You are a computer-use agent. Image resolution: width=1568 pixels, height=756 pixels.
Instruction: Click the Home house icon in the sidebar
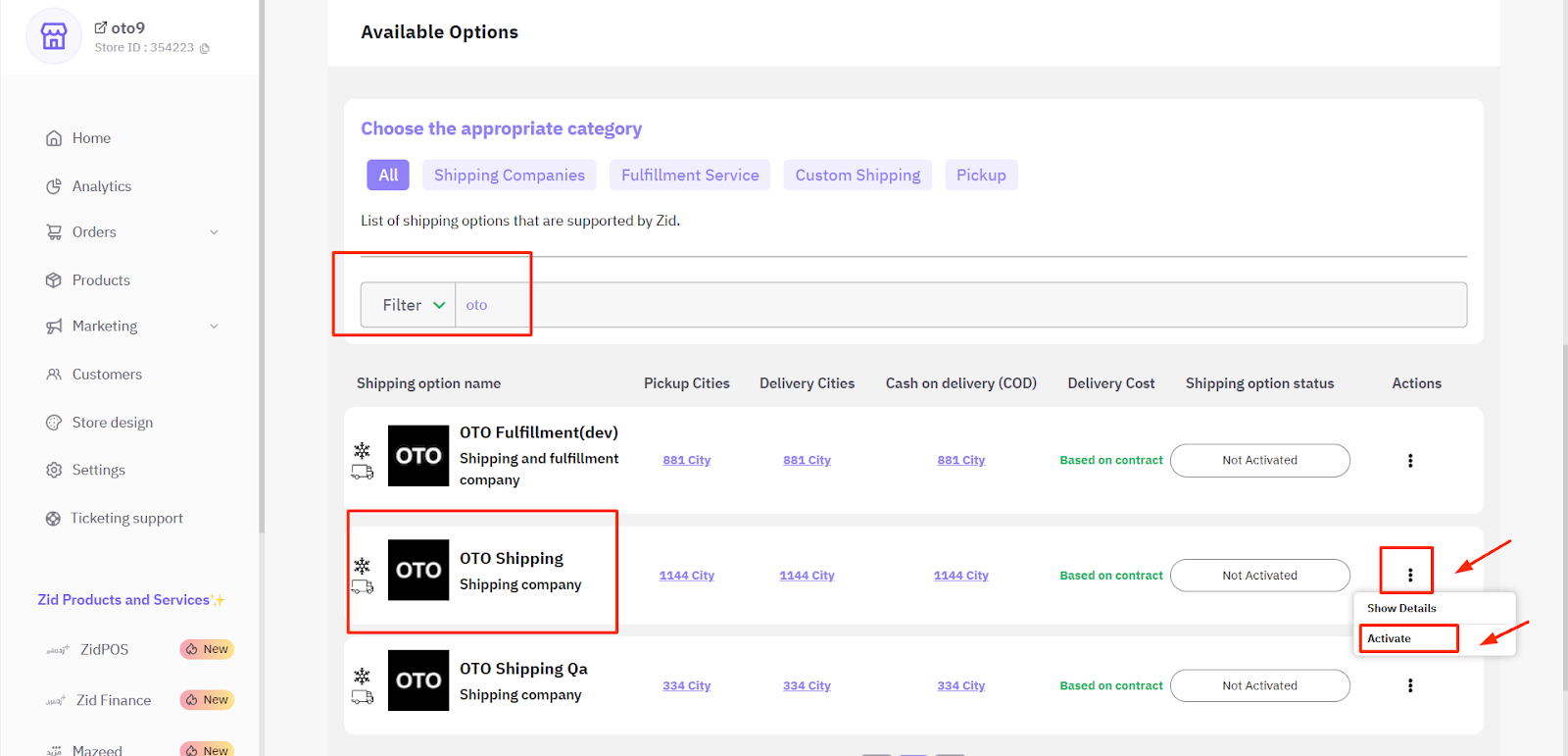(x=54, y=138)
